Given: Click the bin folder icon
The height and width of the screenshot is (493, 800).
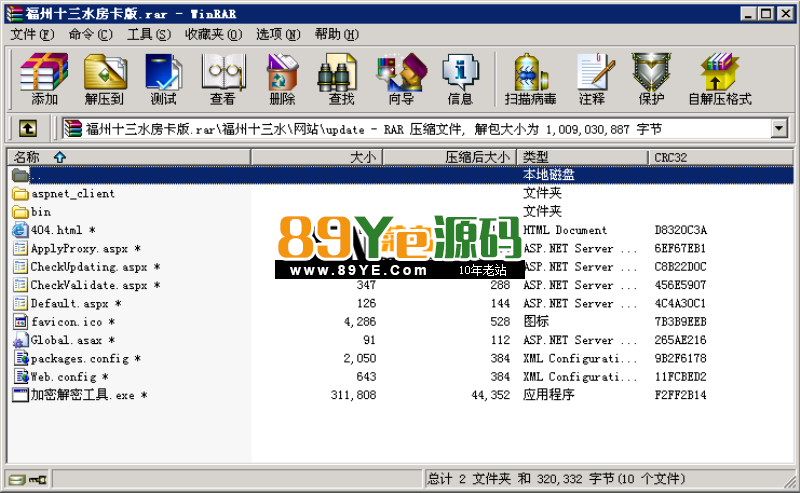Looking at the screenshot, I should (20, 212).
